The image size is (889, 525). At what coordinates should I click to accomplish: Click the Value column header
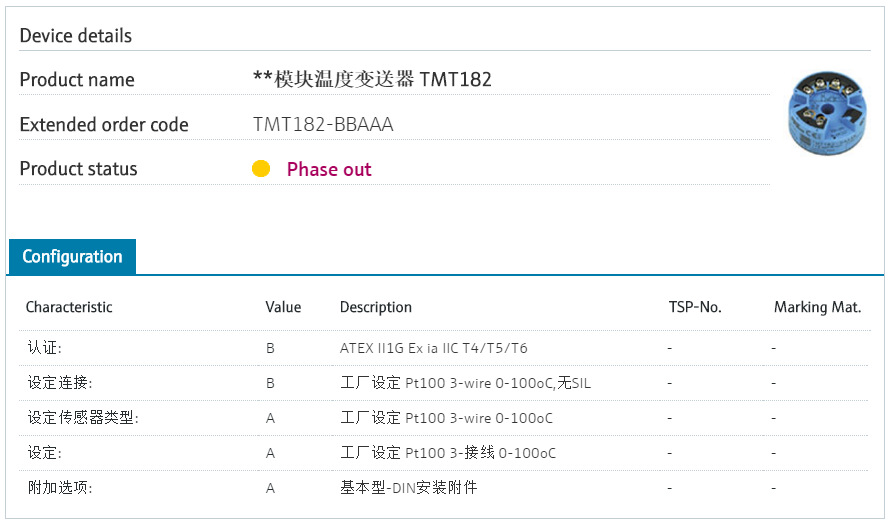(283, 307)
